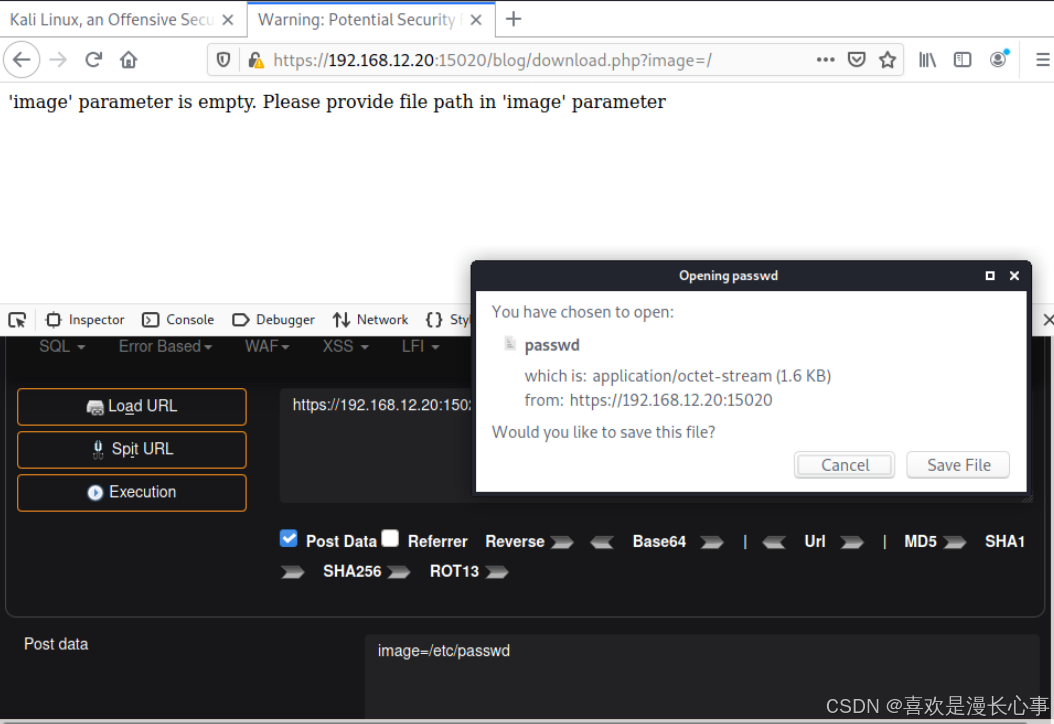Open the page actions three-dot menu
Image resolution: width=1054 pixels, height=724 pixels.
point(825,60)
